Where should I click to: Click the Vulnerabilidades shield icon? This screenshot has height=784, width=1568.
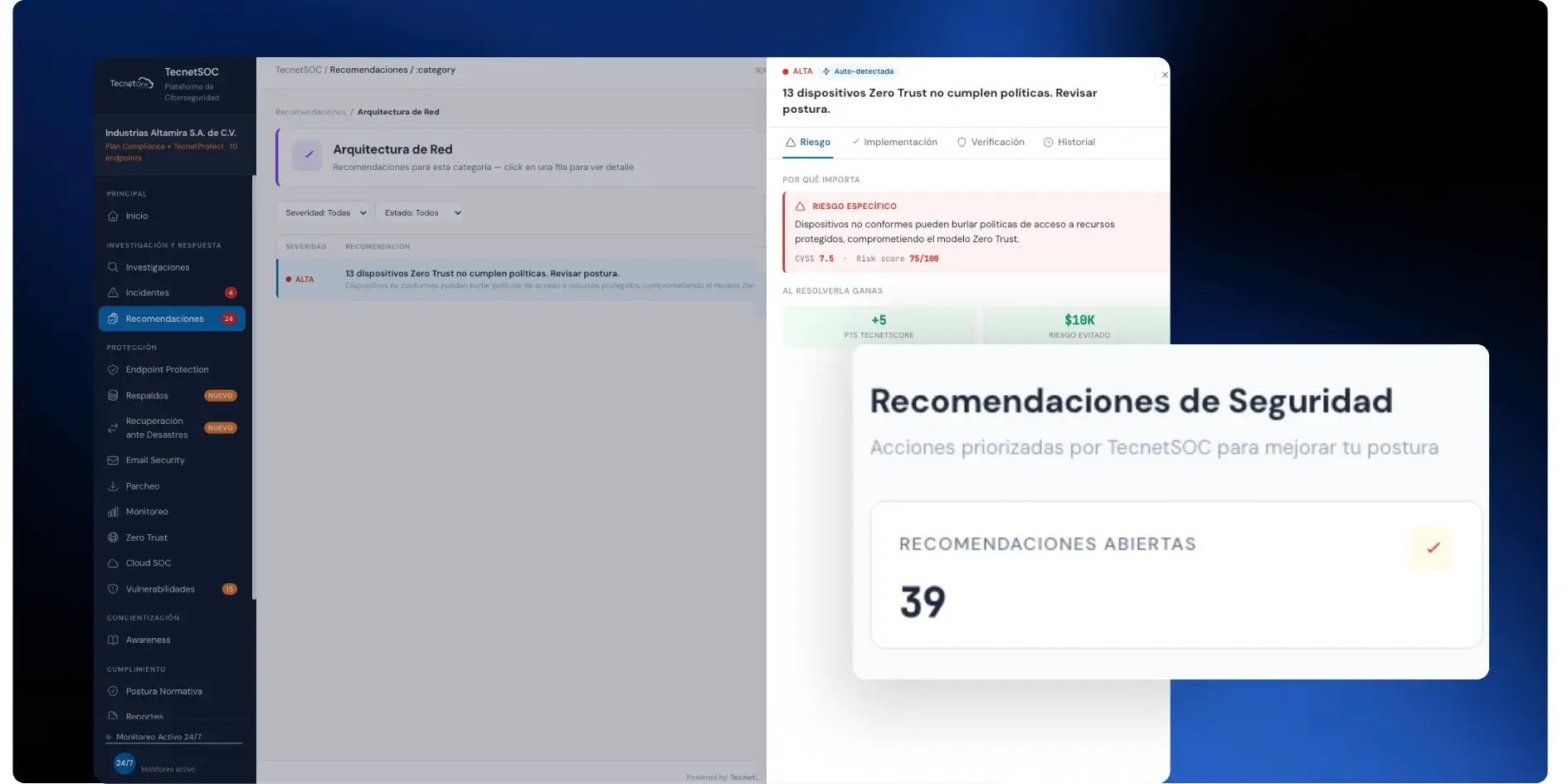[x=113, y=589]
